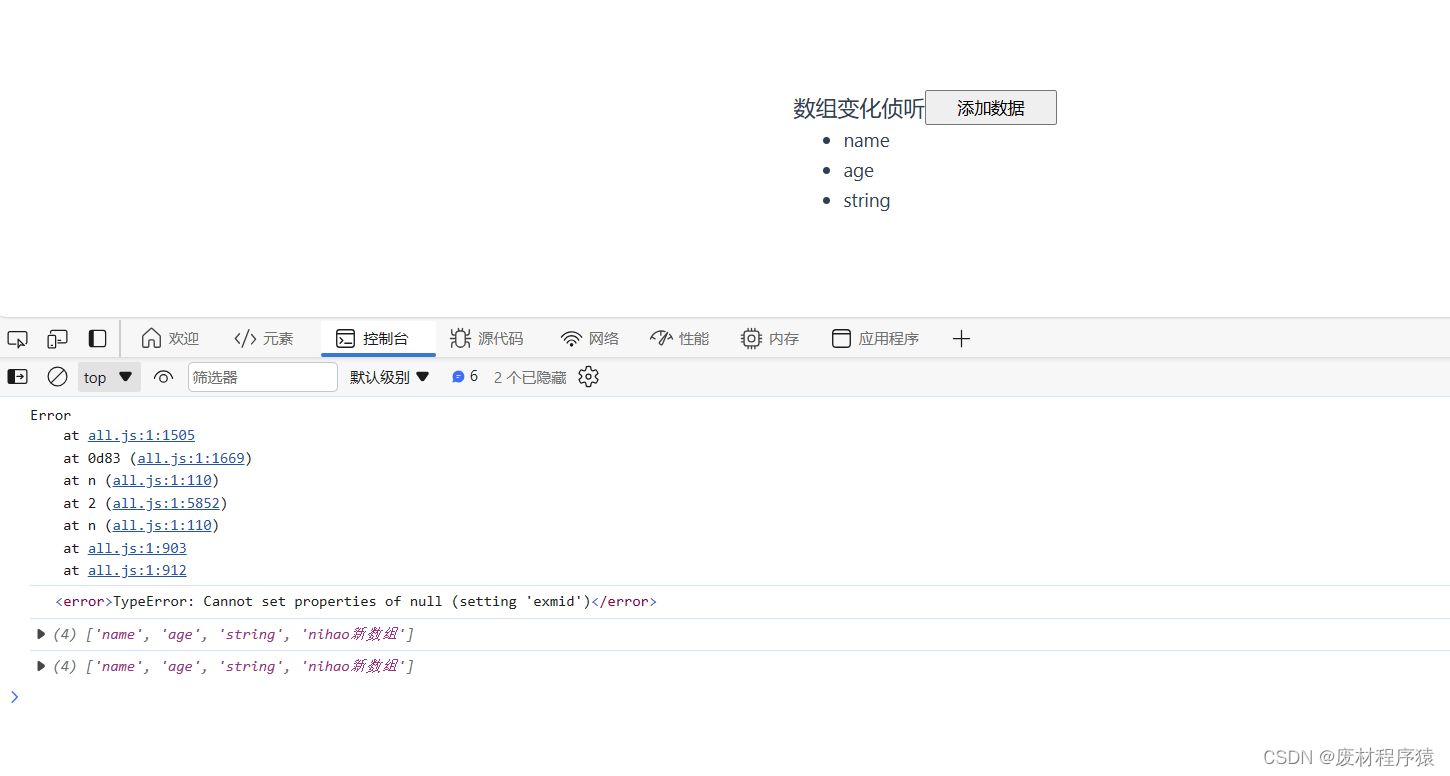The image size is (1450, 776).
Task: Click the dock panel layout icon
Action: (97, 339)
